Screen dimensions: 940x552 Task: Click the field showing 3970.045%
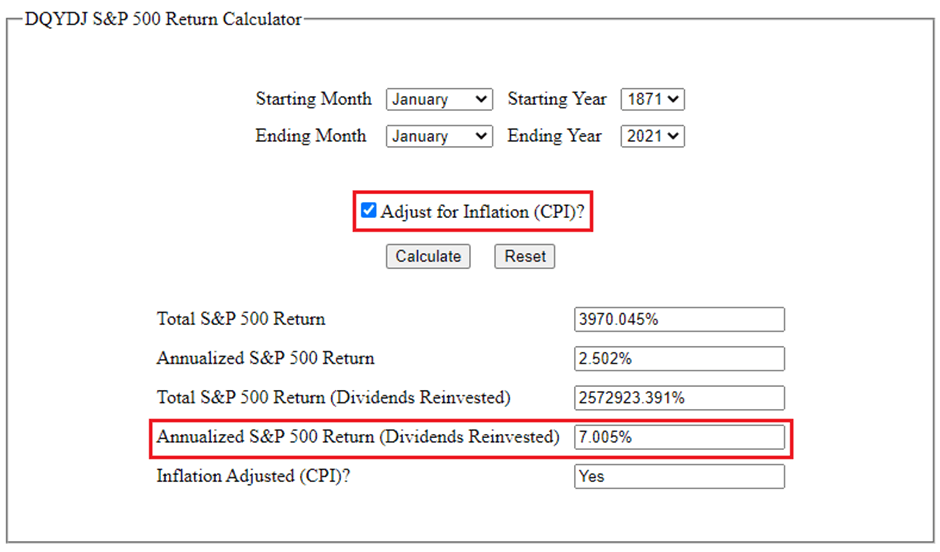click(x=679, y=320)
